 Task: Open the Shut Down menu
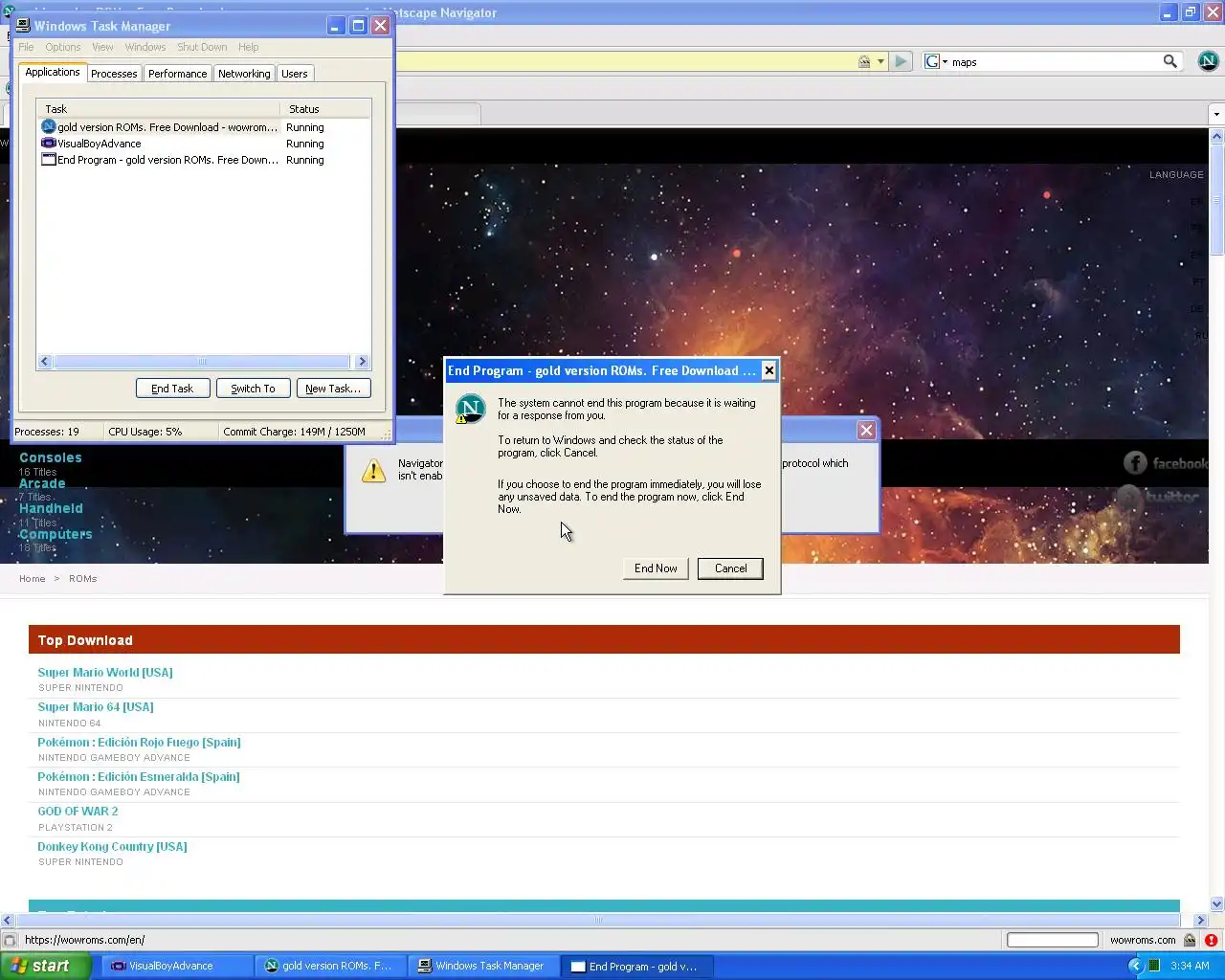pos(202,47)
